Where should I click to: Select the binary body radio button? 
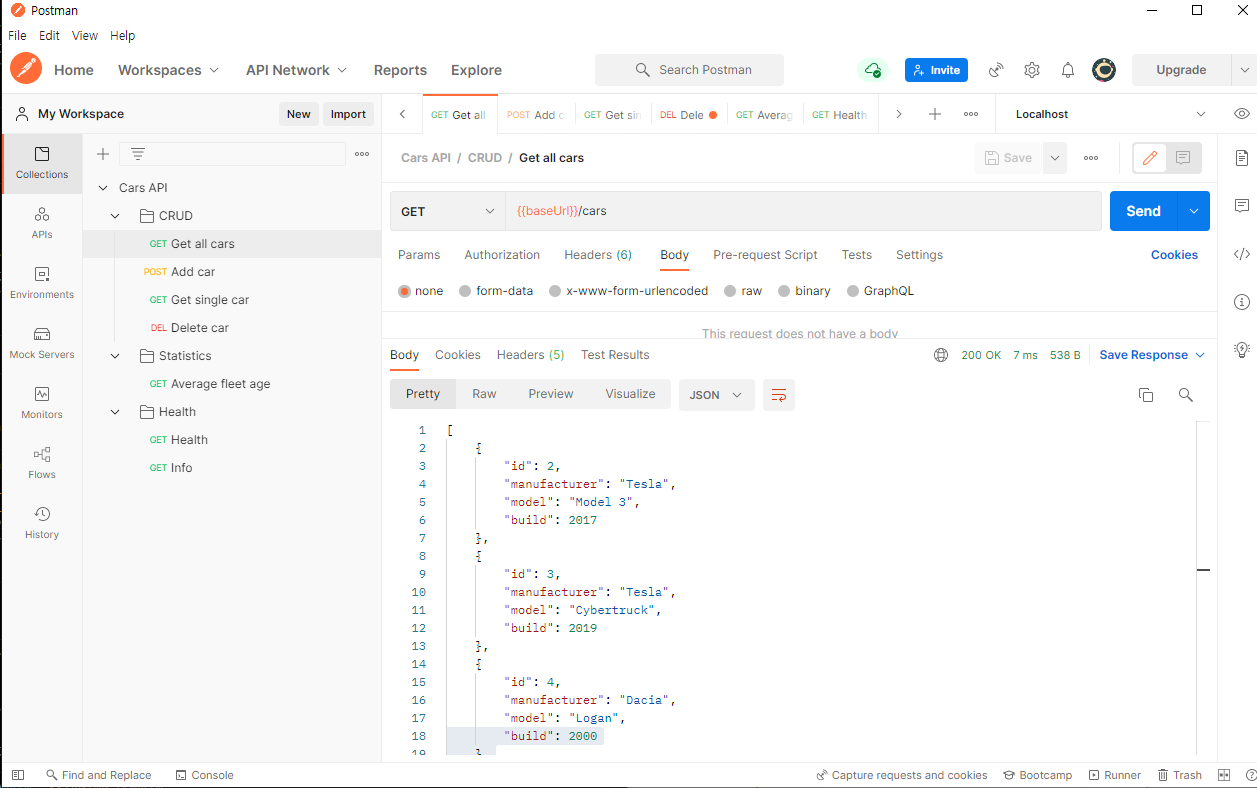pos(784,291)
